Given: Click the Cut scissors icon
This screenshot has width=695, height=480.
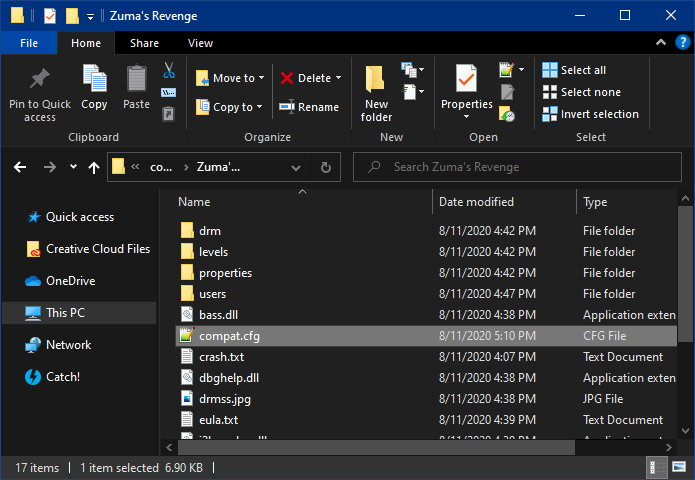Looking at the screenshot, I should [x=169, y=70].
